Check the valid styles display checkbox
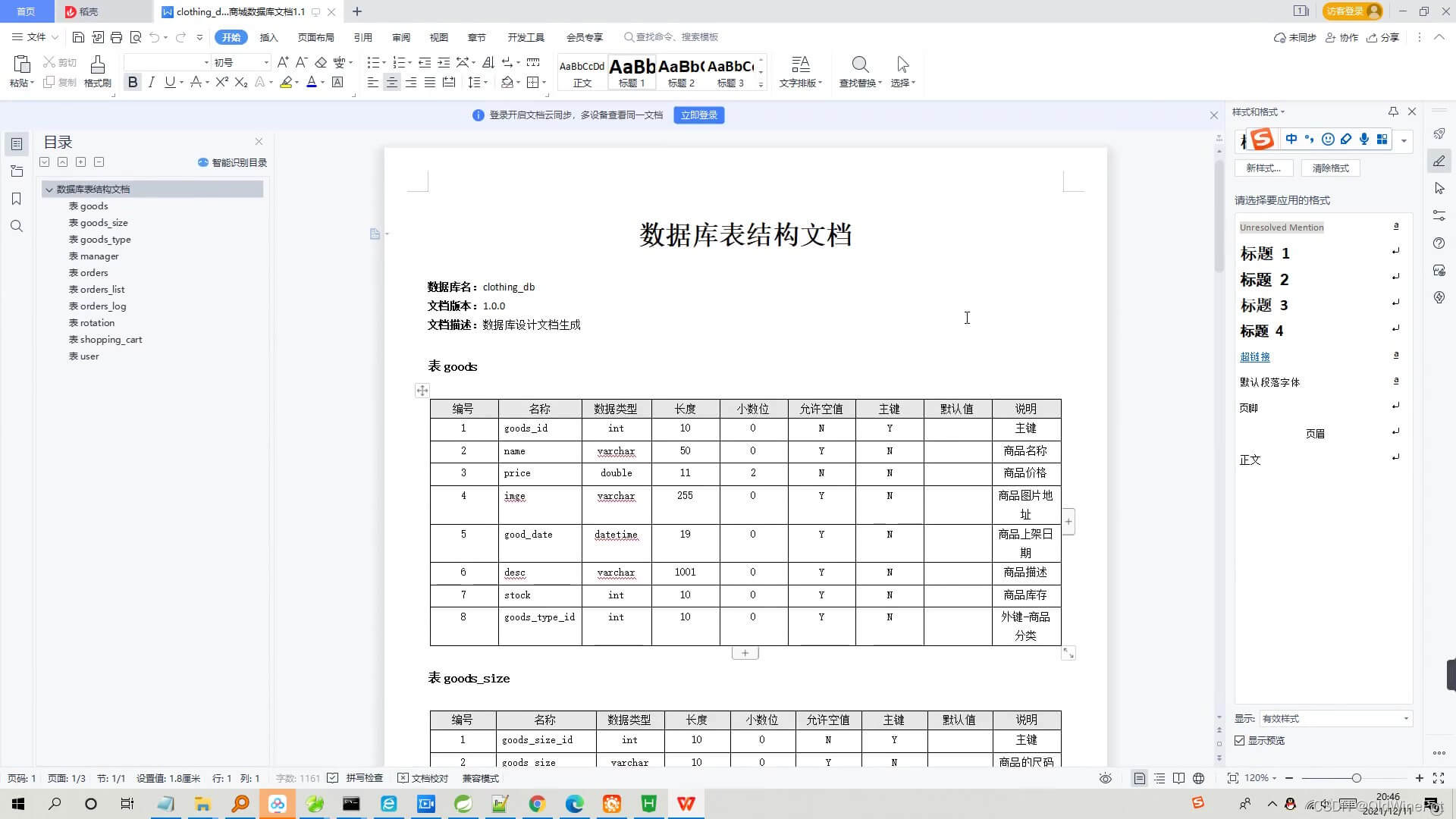The image size is (1456, 819). pyautogui.click(x=1242, y=740)
